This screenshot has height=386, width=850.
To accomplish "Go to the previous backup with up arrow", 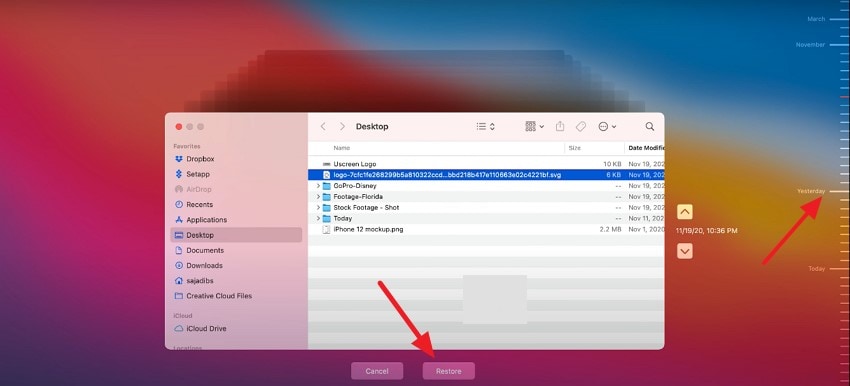I will pyautogui.click(x=685, y=212).
